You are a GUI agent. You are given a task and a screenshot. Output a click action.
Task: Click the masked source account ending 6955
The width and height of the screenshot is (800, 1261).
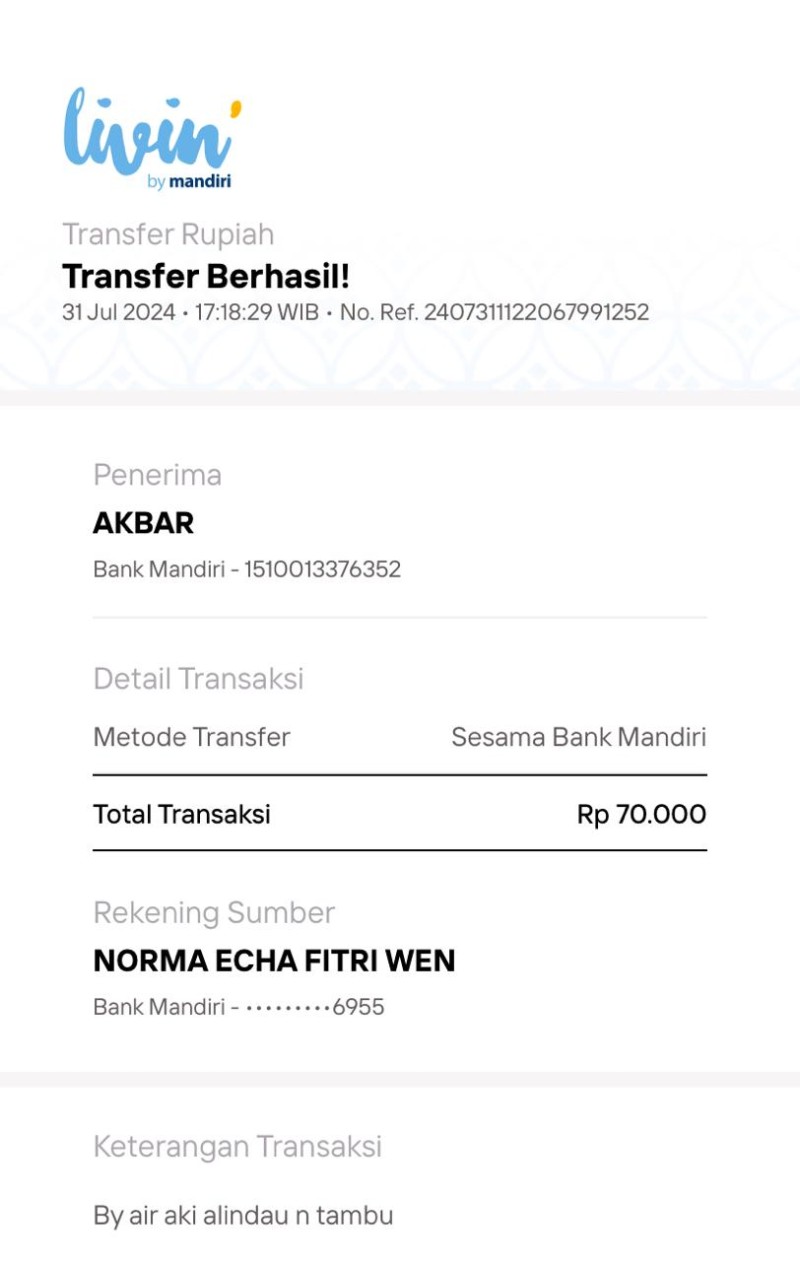click(314, 1007)
